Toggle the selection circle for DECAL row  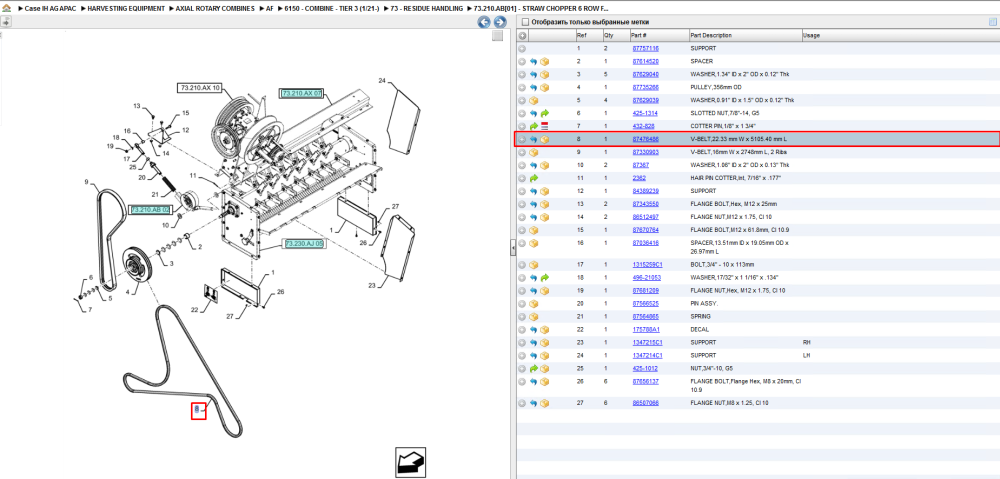(x=522, y=329)
